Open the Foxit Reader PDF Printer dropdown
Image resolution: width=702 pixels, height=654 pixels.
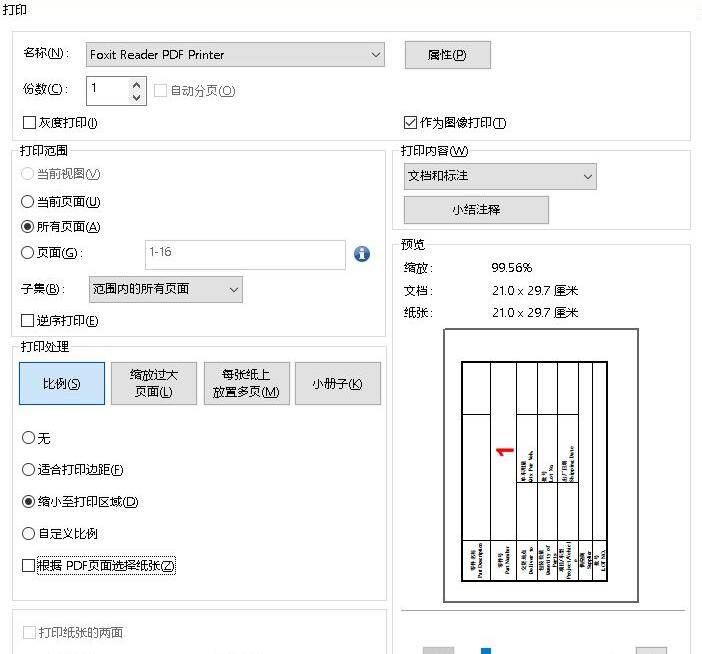tap(235, 55)
